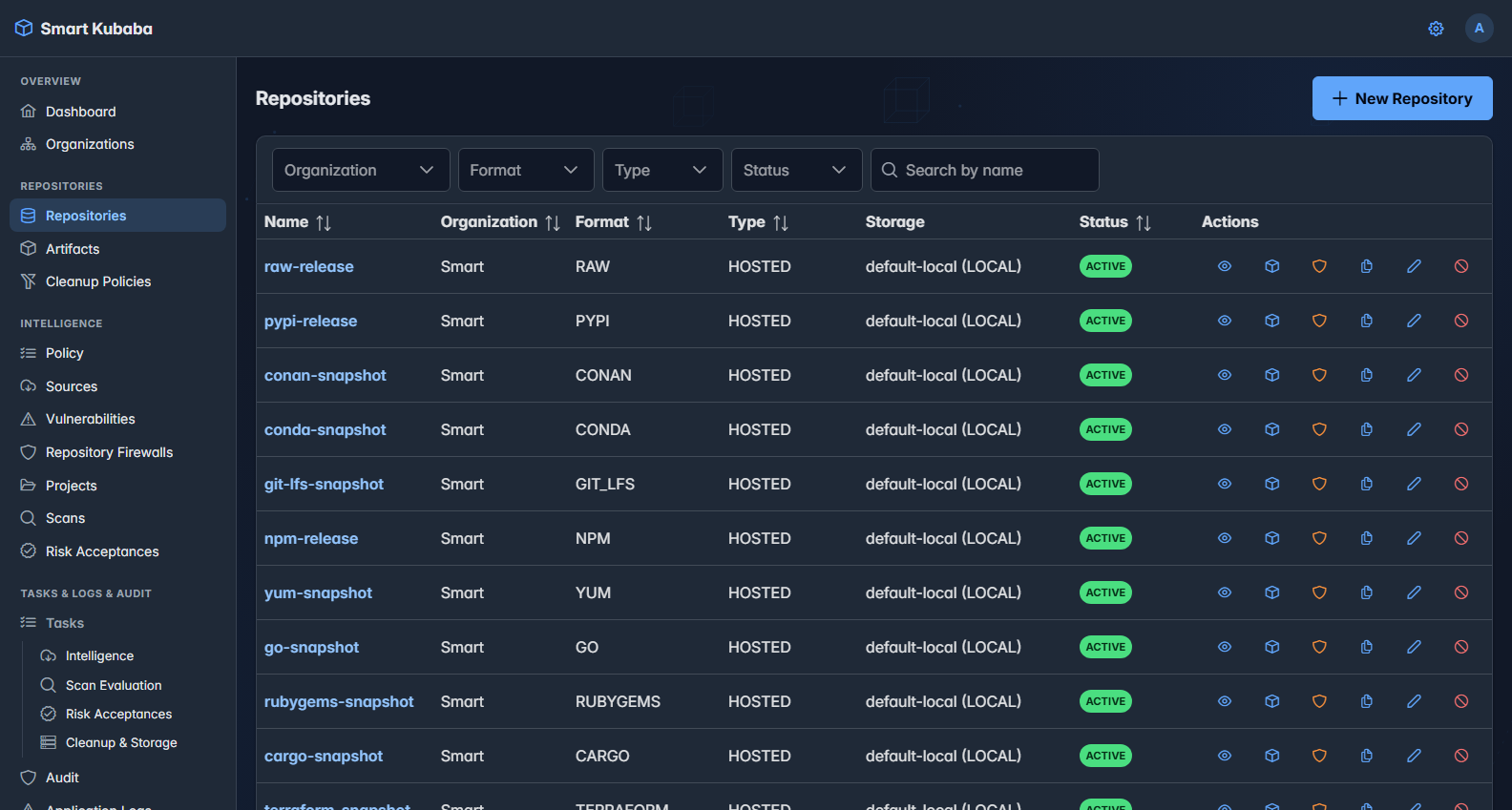Open the rubygems-snapshot repository link
The width and height of the screenshot is (1512, 810).
339,701
